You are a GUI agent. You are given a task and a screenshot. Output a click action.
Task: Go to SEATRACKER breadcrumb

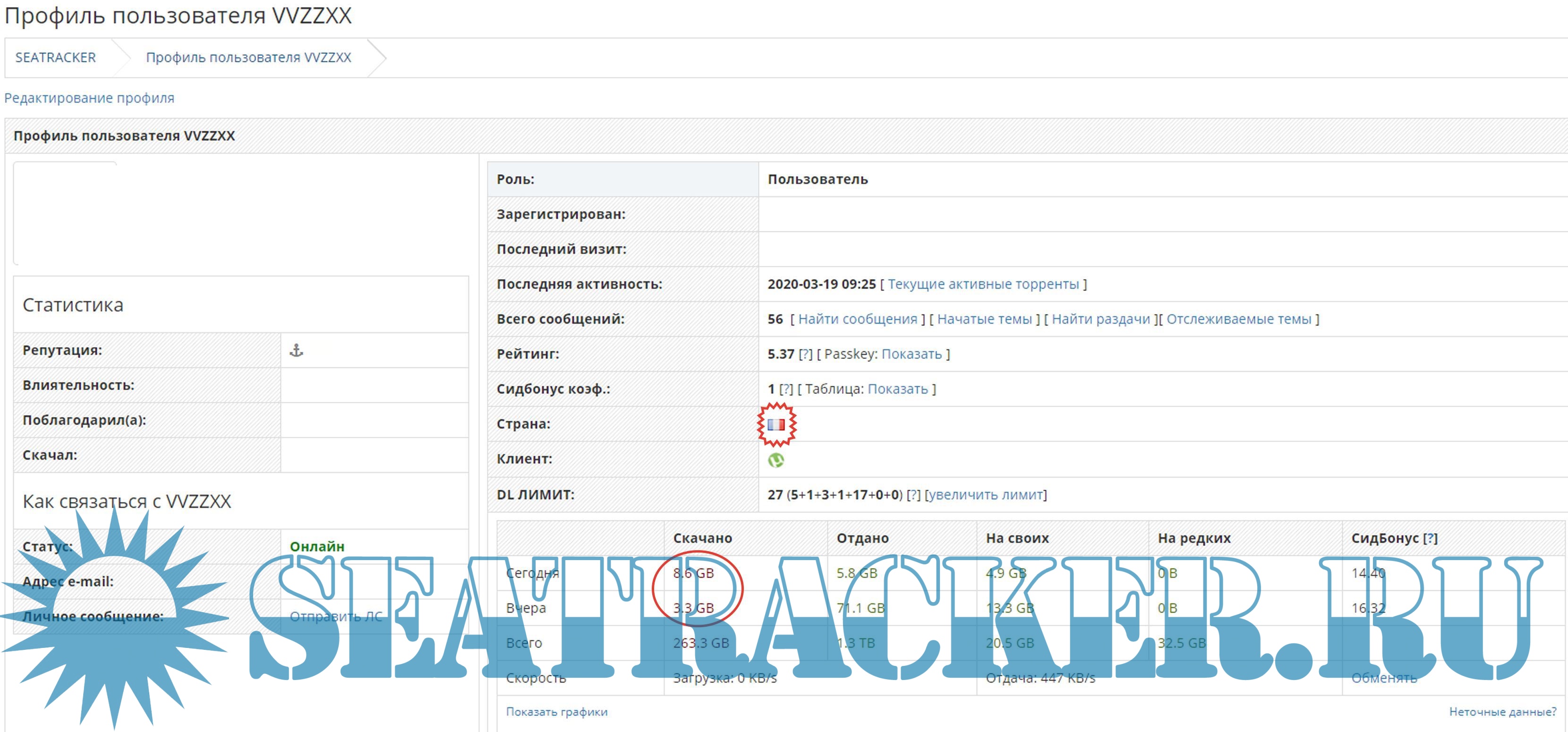pos(55,57)
